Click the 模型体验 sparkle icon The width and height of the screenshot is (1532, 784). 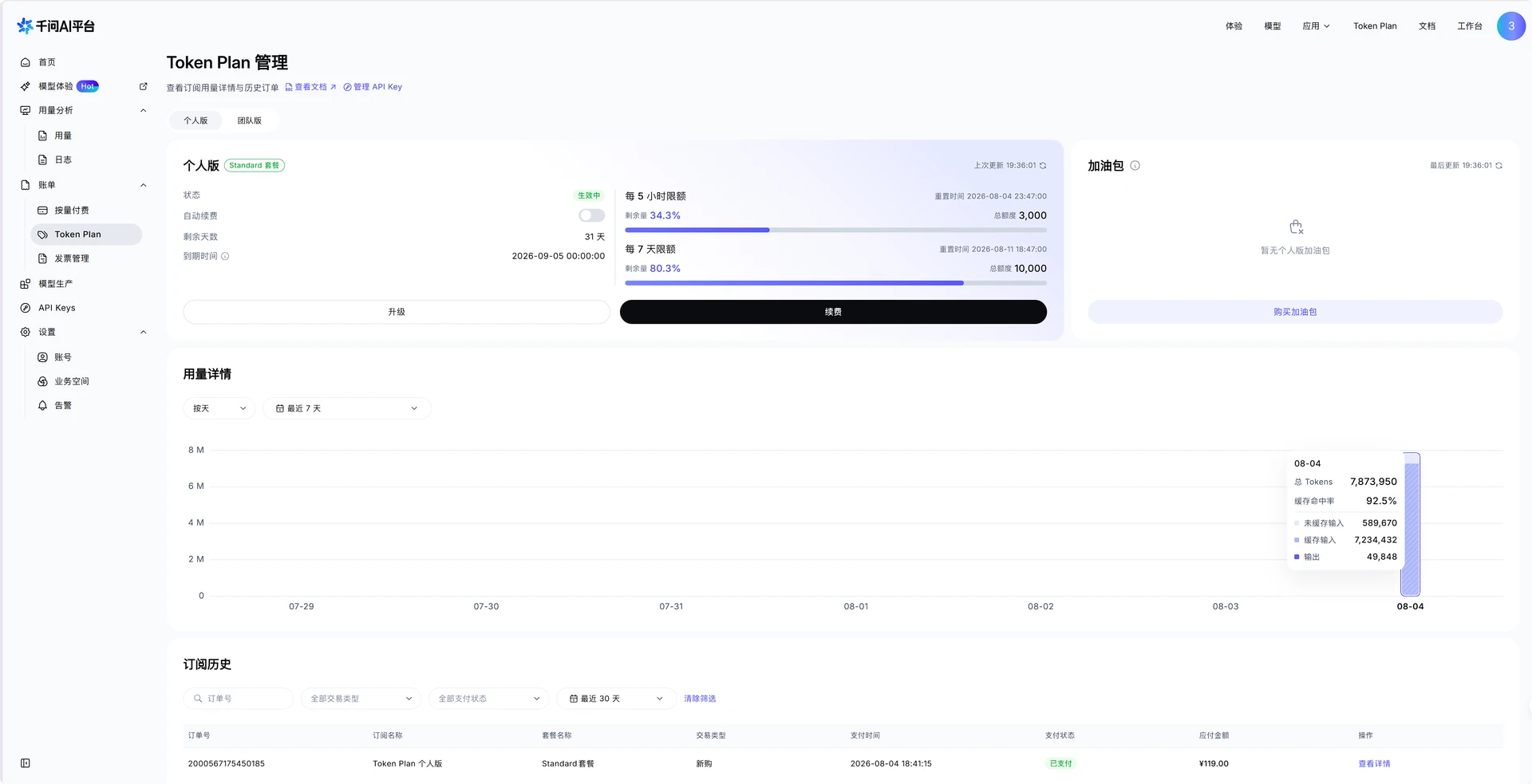coord(26,86)
